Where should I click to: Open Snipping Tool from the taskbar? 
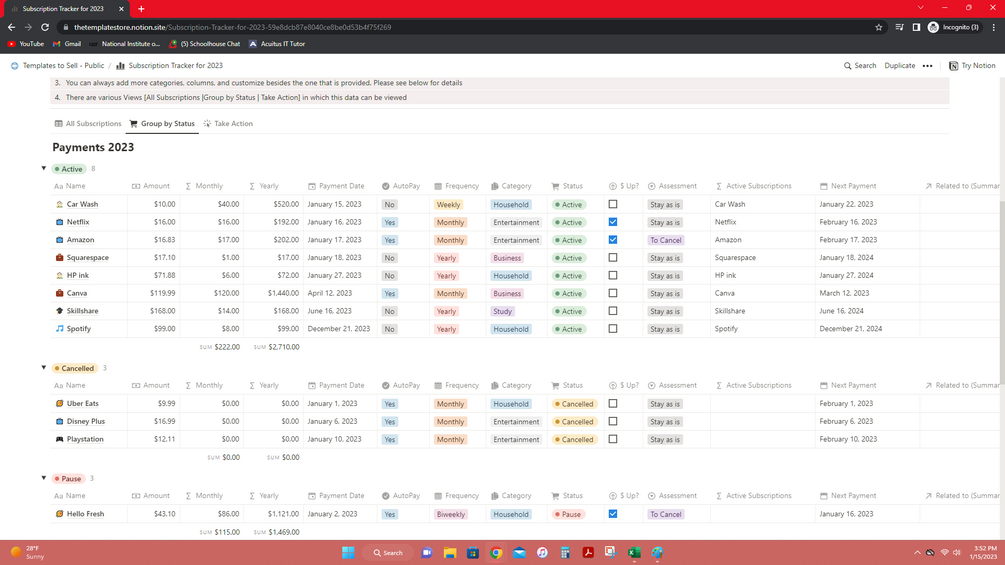point(610,553)
